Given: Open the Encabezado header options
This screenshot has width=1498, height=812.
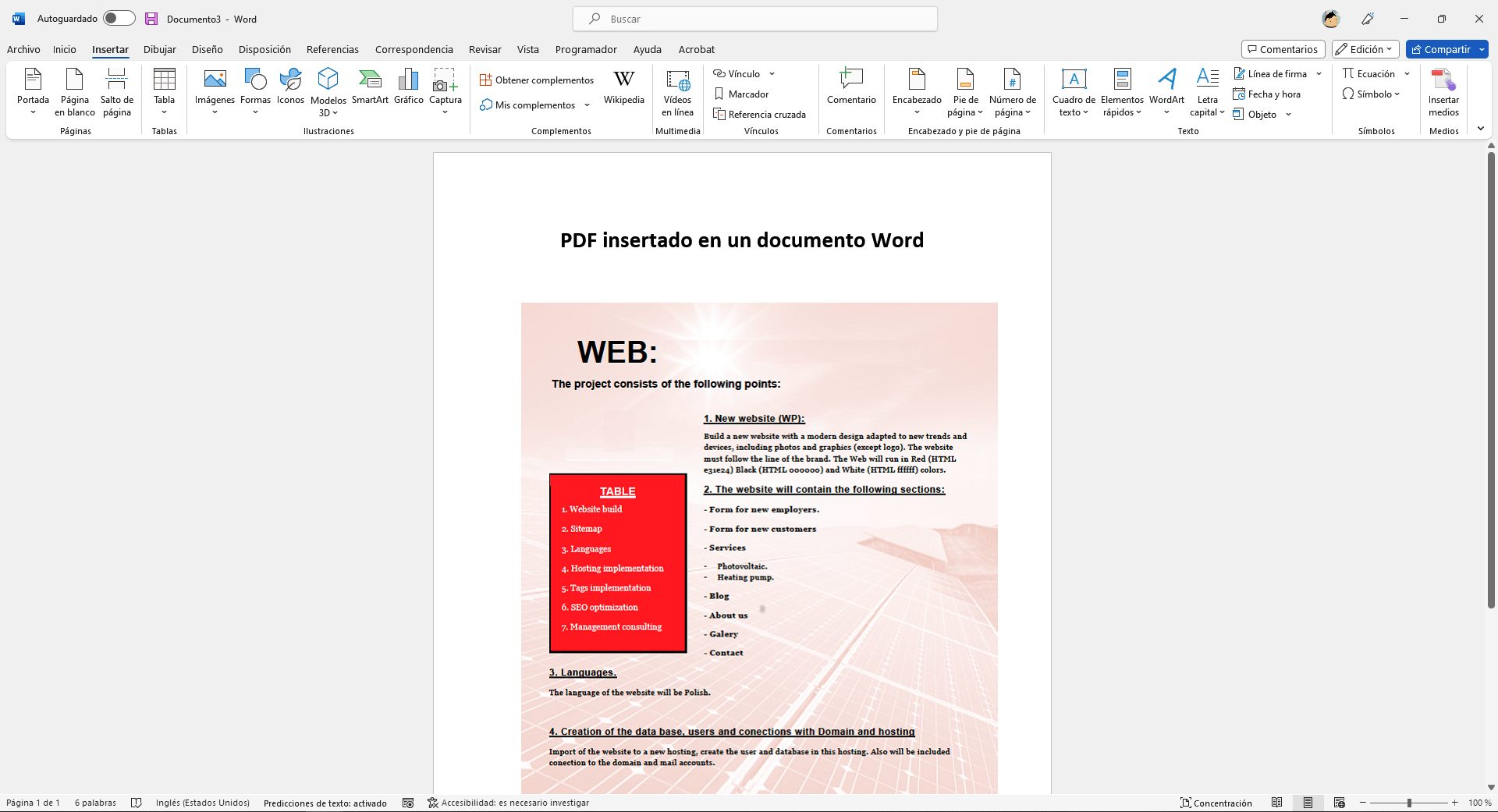Looking at the screenshot, I should coord(917,92).
